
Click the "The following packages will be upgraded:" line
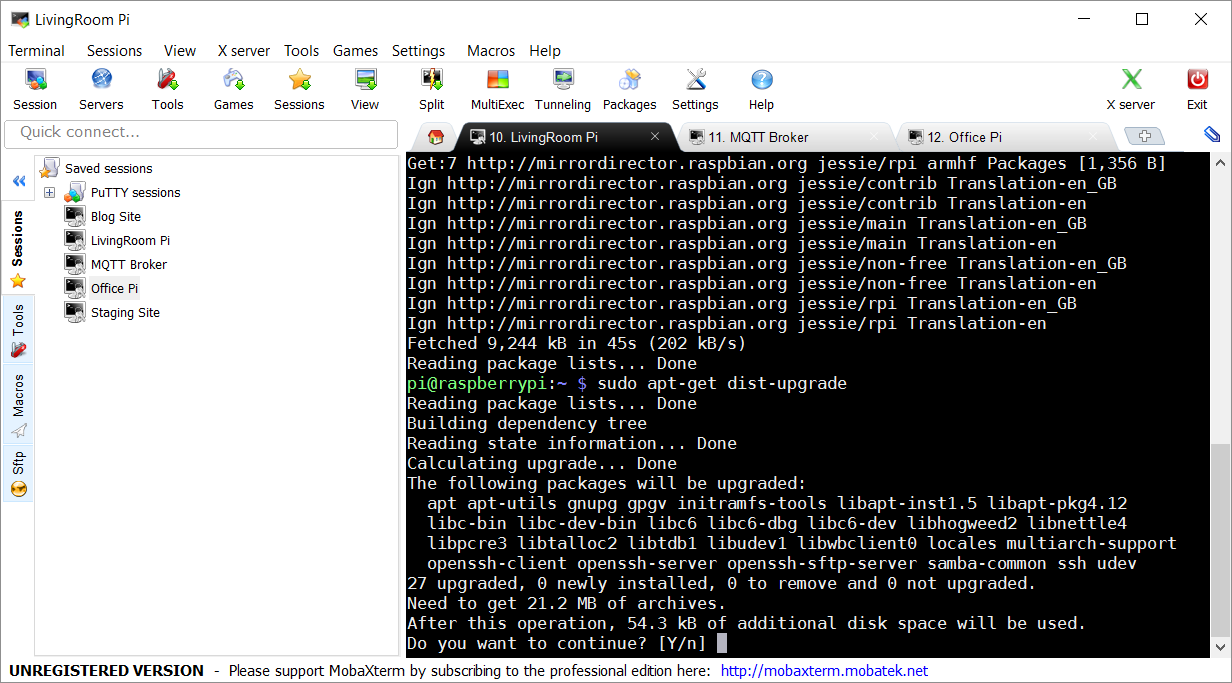coord(607,483)
